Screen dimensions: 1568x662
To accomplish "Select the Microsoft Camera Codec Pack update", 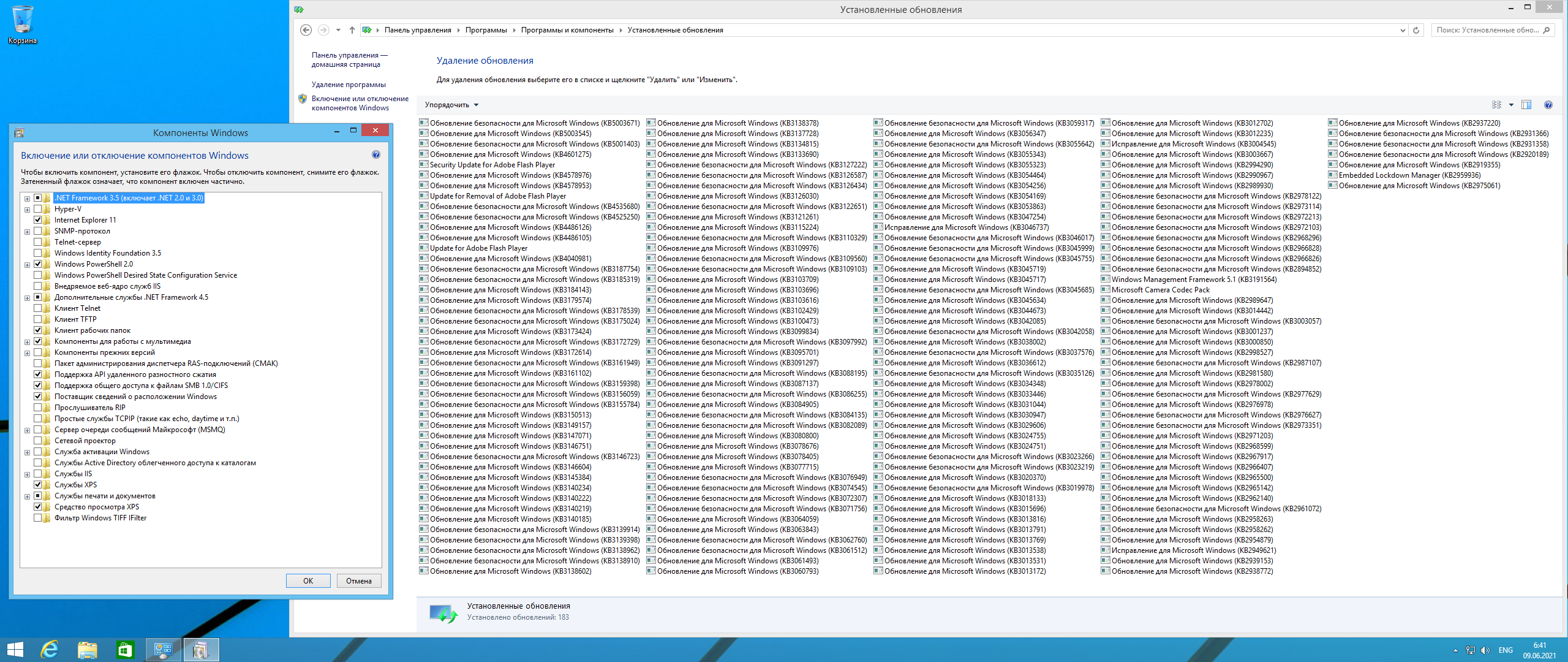I will (1160, 290).
